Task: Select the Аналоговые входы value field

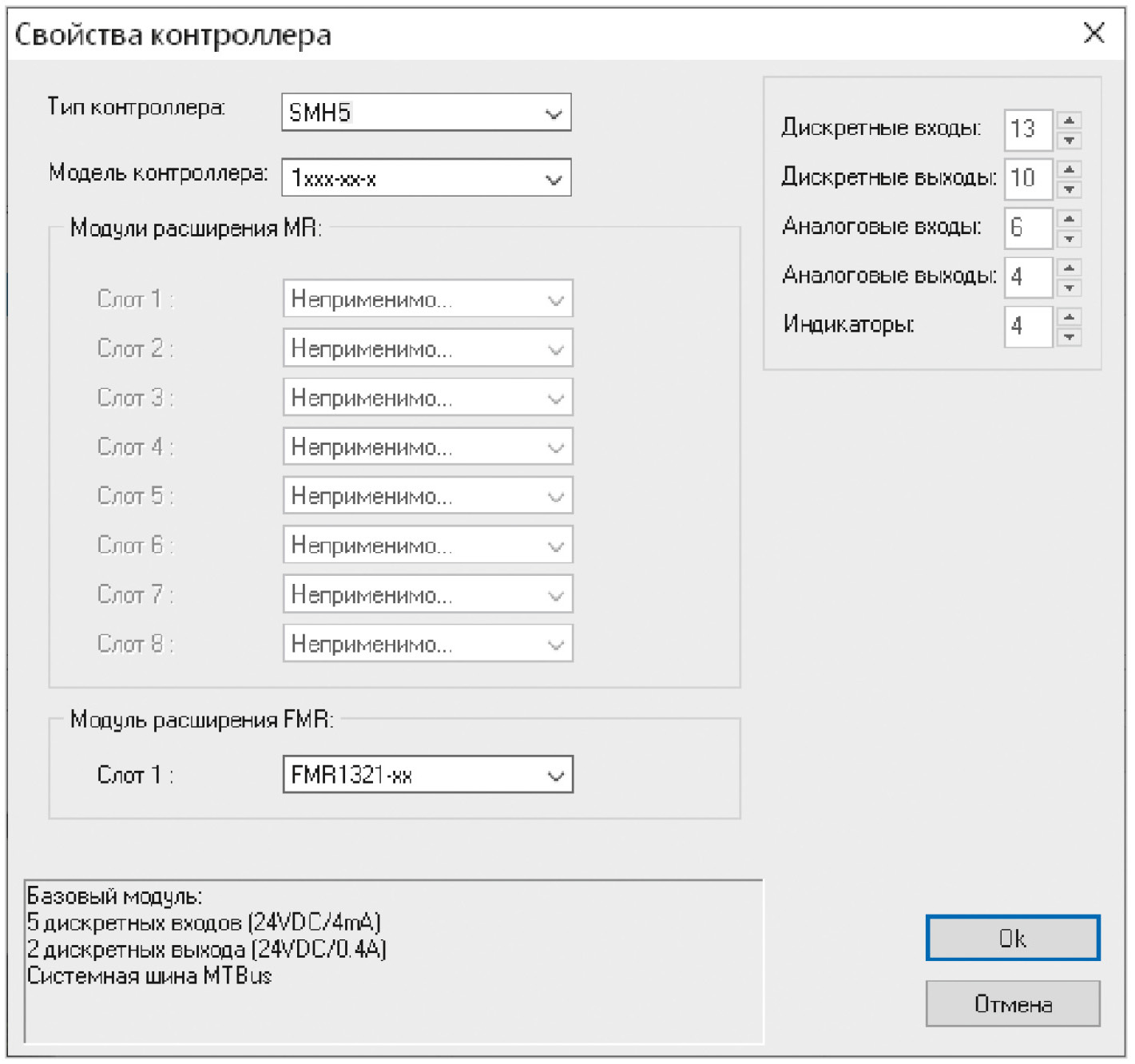Action: tap(1027, 228)
